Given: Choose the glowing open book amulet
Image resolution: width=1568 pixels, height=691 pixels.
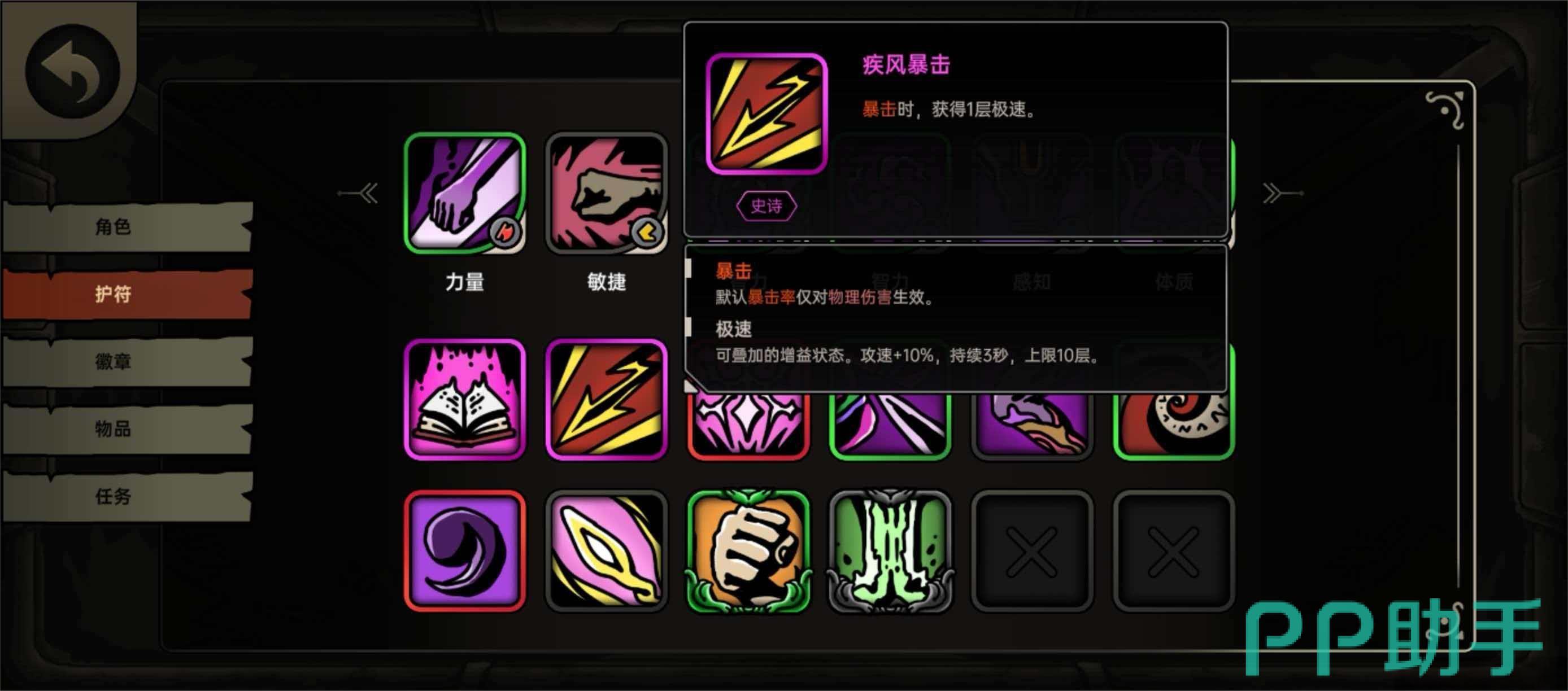Looking at the screenshot, I should (464, 399).
